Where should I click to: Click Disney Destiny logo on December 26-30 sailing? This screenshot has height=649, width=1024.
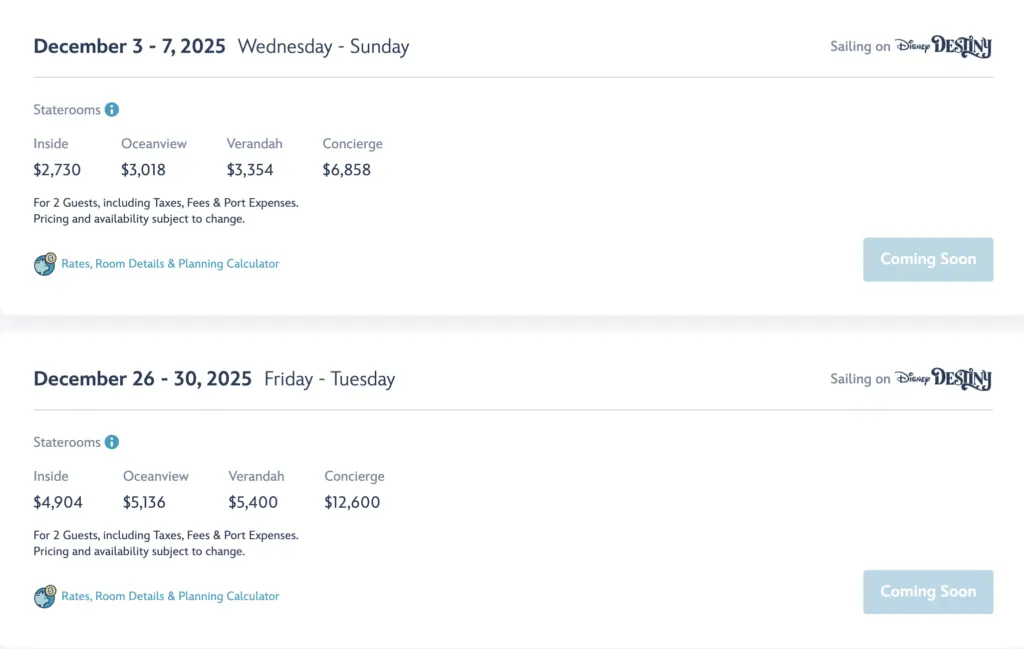click(x=943, y=379)
